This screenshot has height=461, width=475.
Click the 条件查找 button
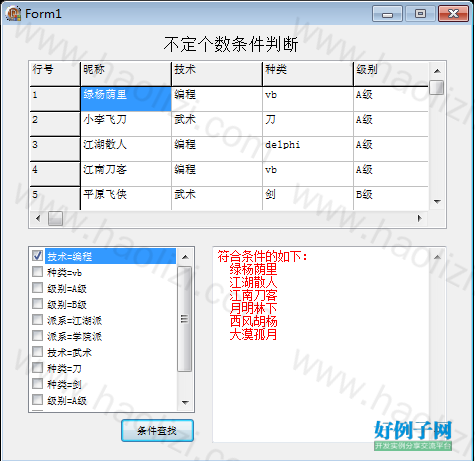157,431
